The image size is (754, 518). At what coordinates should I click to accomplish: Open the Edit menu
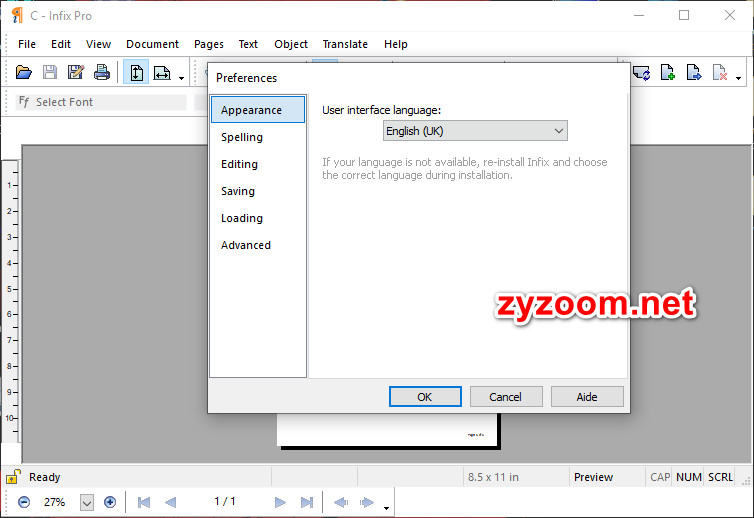point(61,44)
